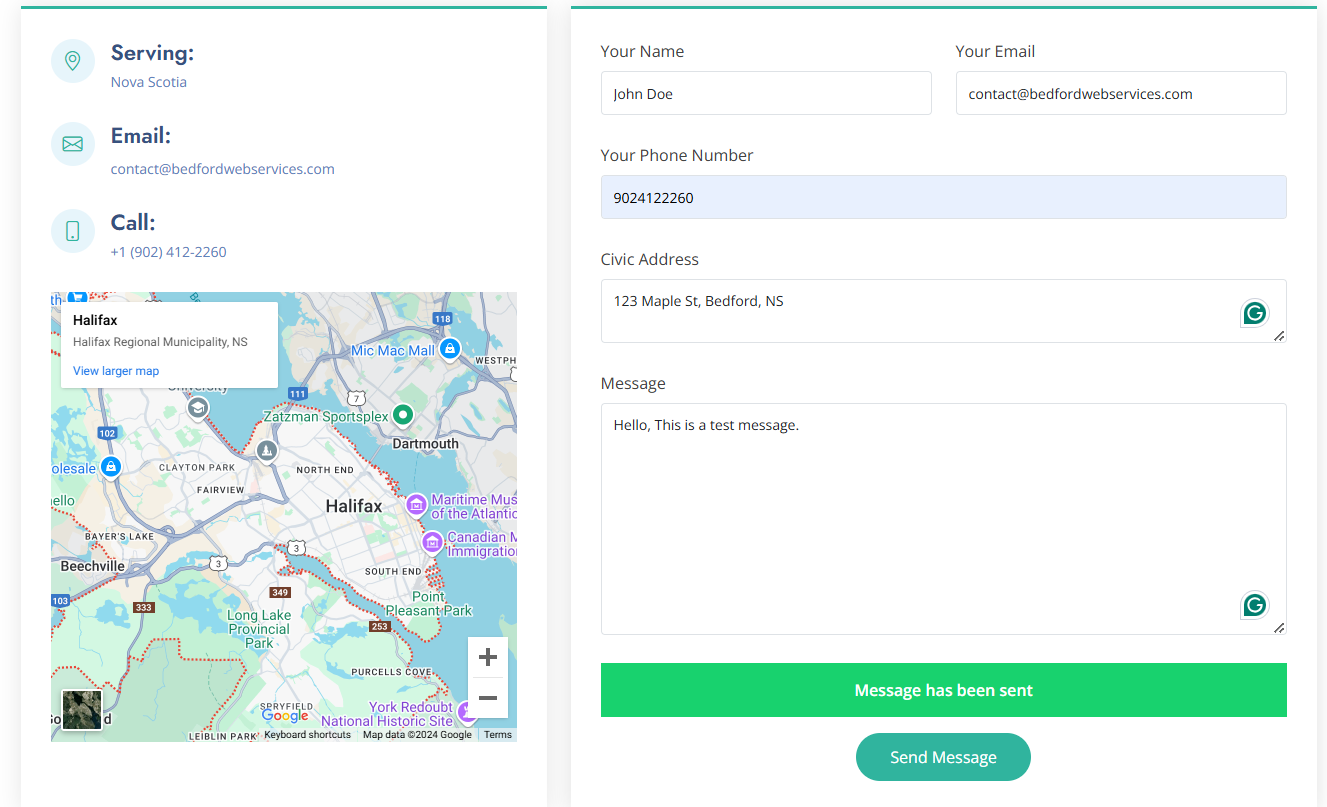Click the envelope icon beside Email heading
Screen dimensions: 1327x807
click(73, 145)
